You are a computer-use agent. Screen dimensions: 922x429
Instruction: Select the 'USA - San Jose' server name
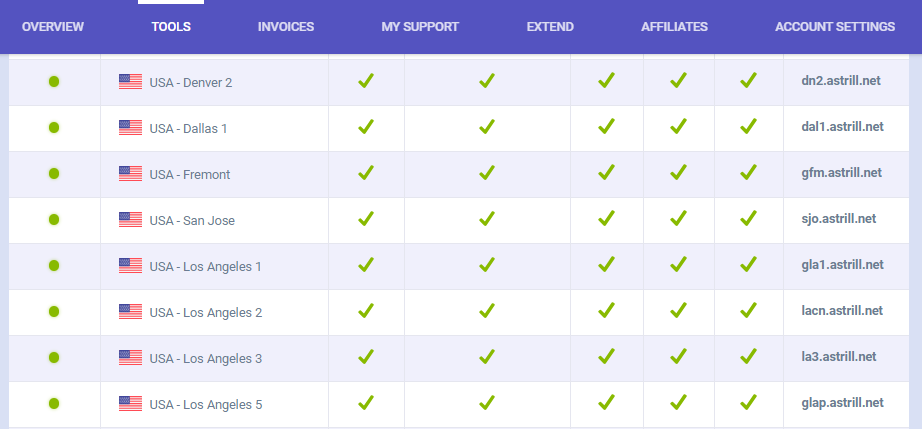pyautogui.click(x=192, y=221)
